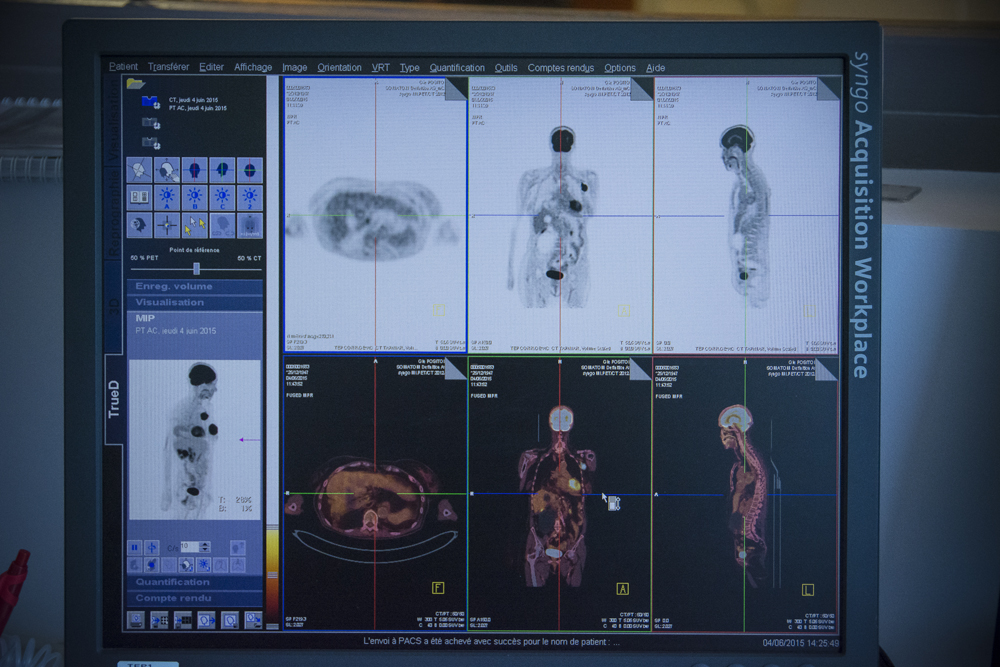Click the MIP rotating preview thumbnail

(195, 440)
